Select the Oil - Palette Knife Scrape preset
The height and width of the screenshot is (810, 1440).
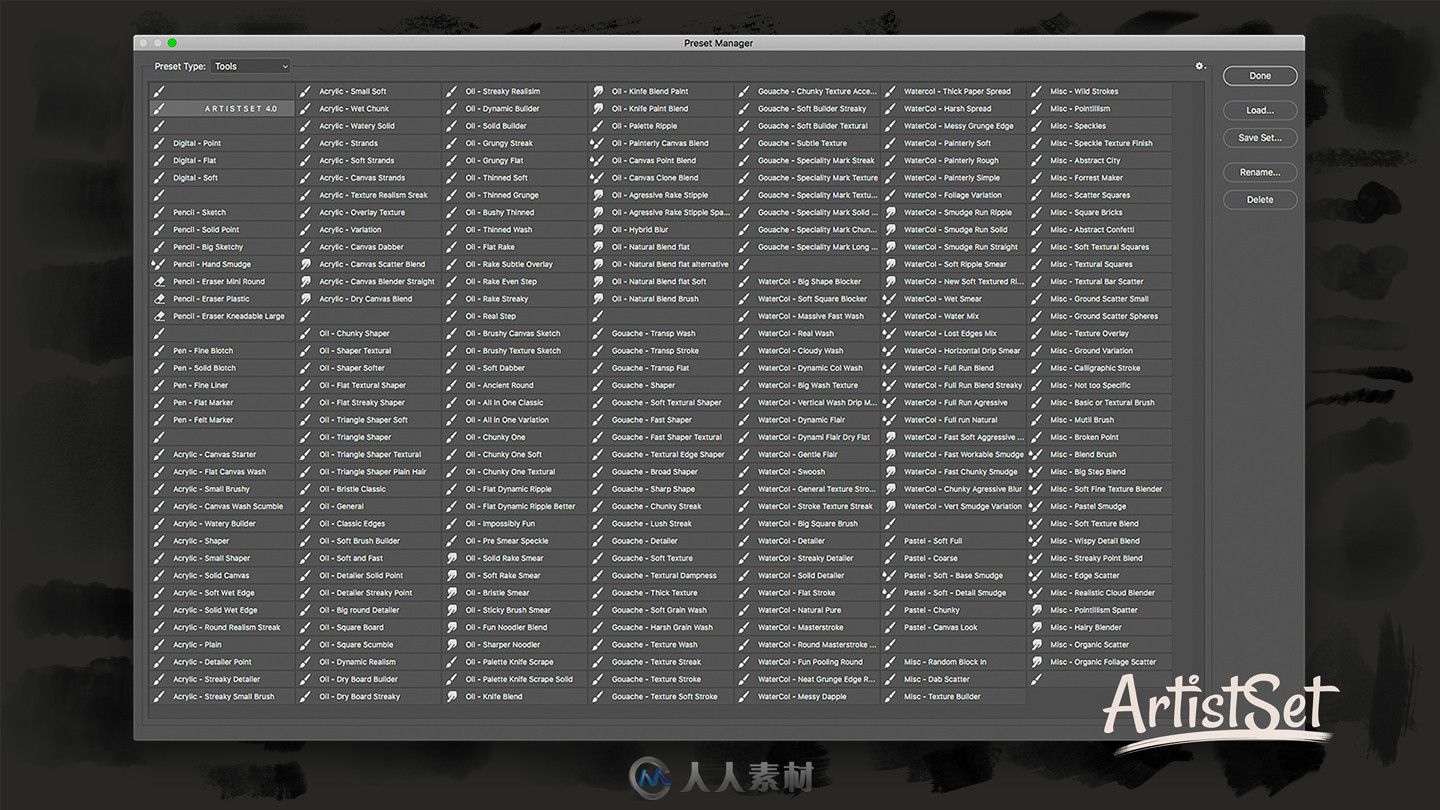point(514,662)
